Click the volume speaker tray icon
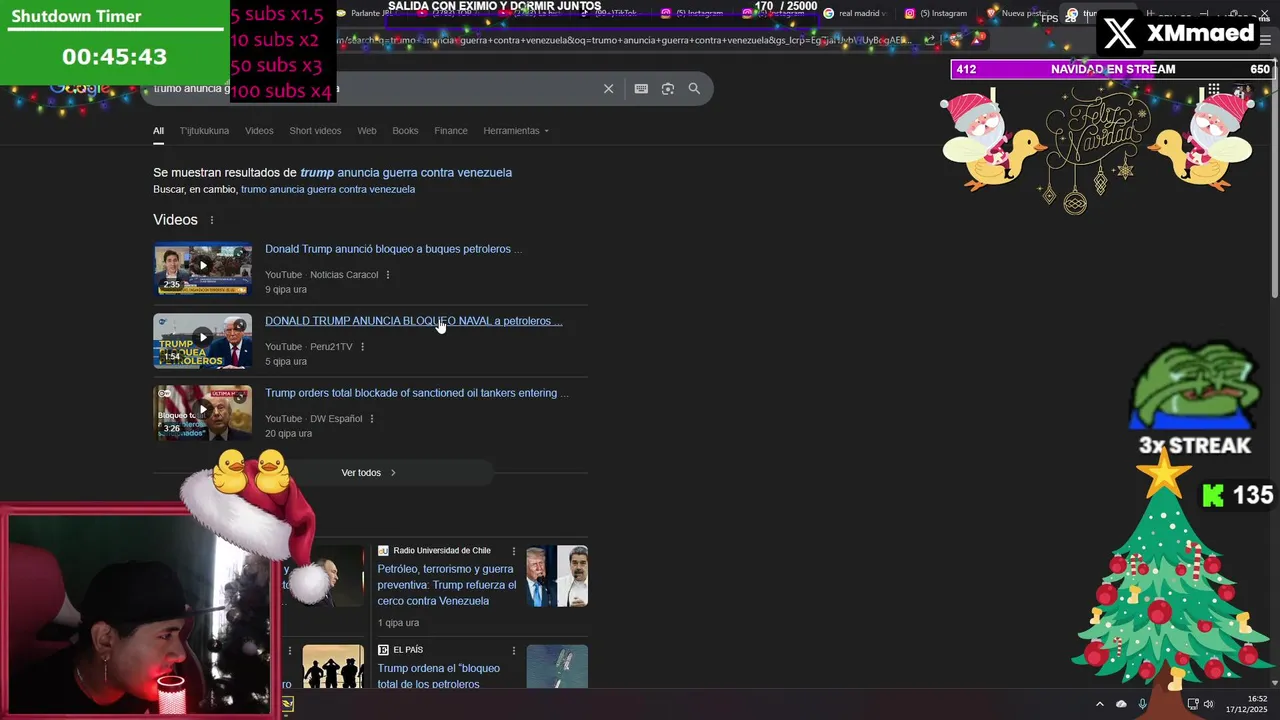Viewport: 1280px width, 720px height. 1208,704
